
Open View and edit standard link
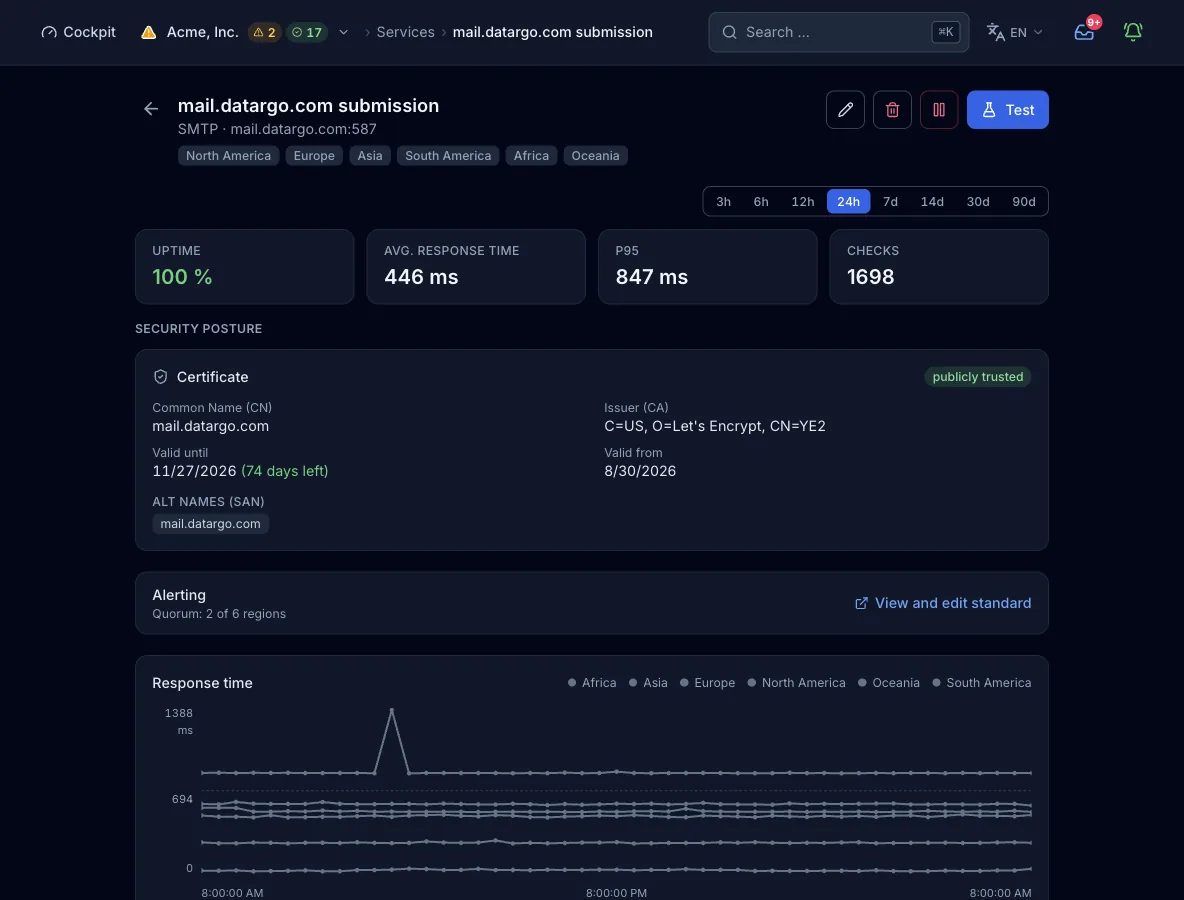[943, 603]
